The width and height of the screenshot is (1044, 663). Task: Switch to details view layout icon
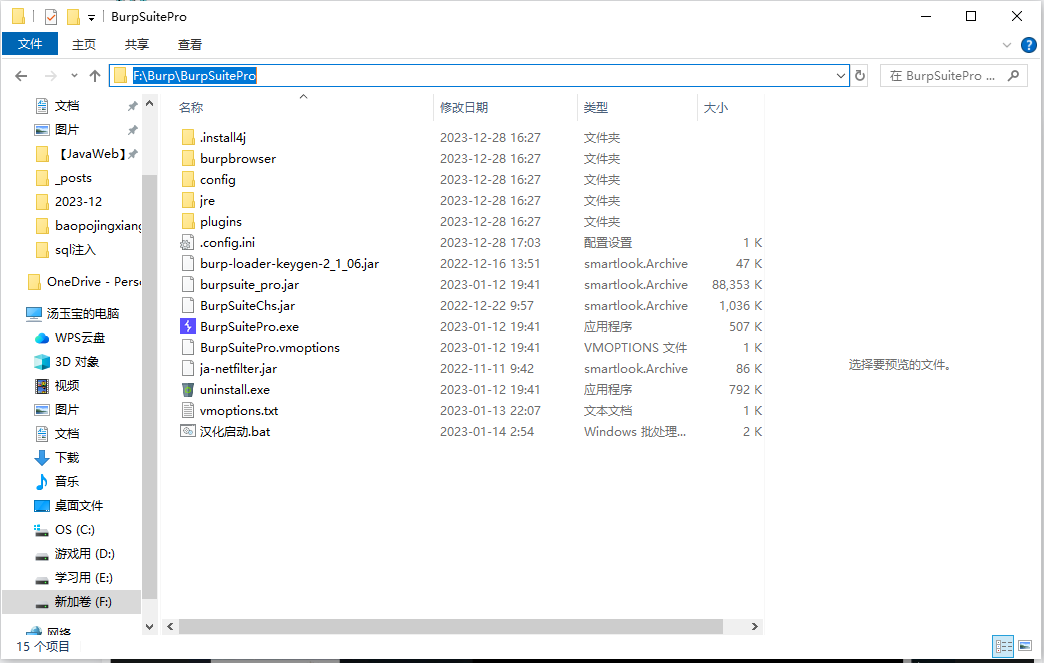[x=1003, y=645]
